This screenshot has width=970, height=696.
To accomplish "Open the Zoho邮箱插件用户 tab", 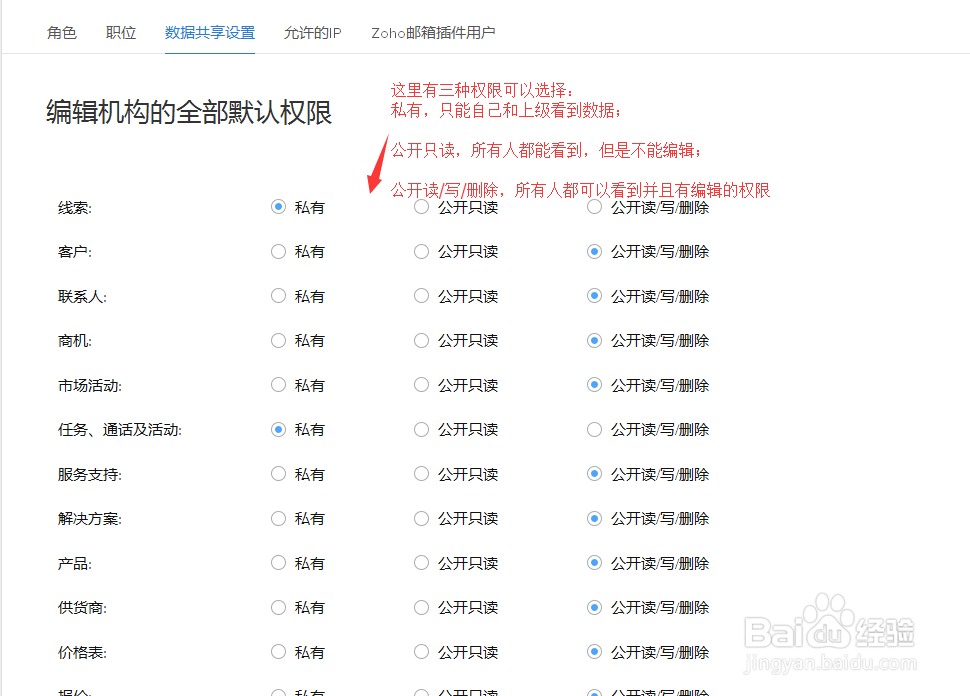I will point(433,33).
